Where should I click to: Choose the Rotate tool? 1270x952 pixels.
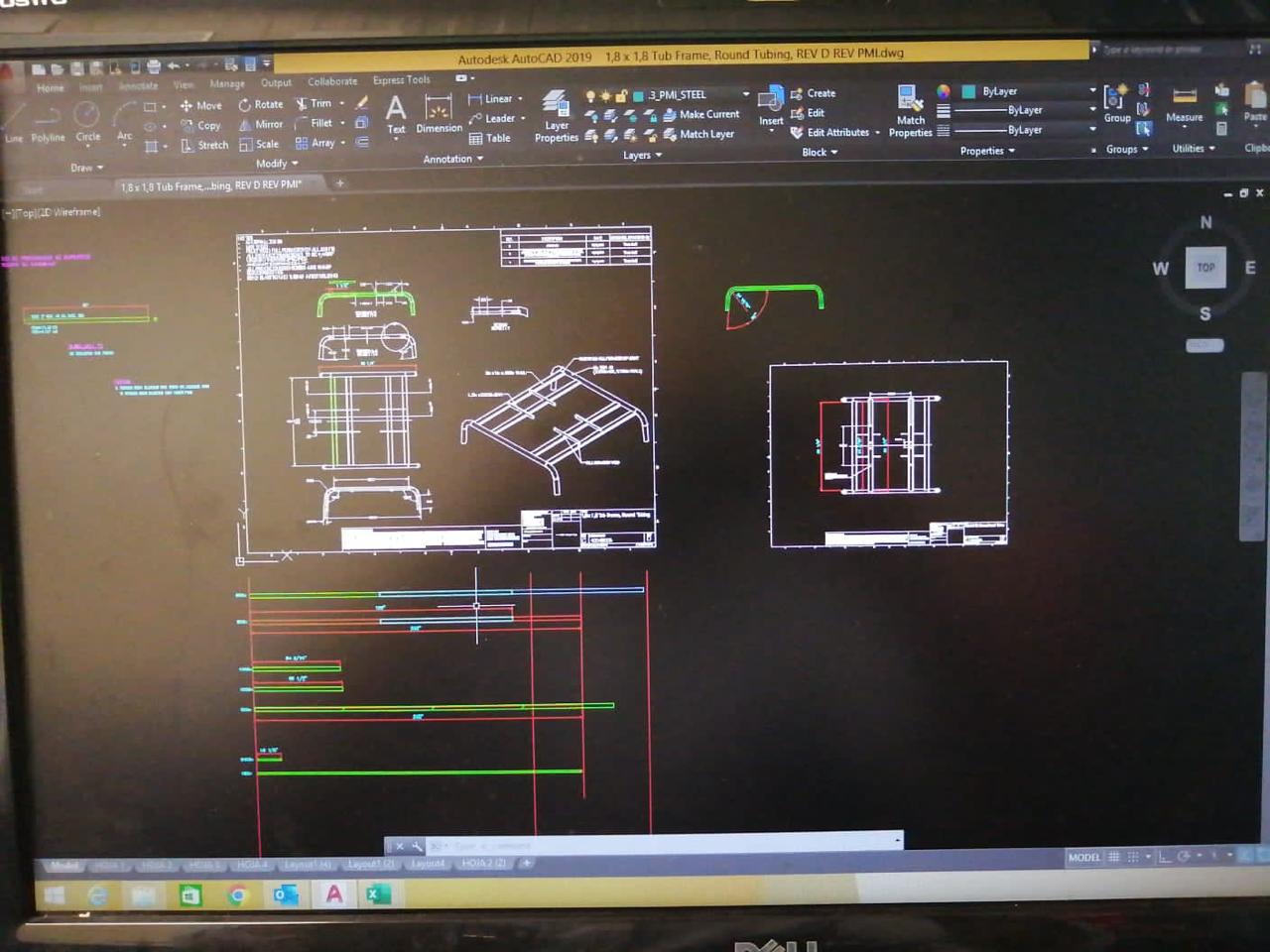pyautogui.click(x=260, y=104)
